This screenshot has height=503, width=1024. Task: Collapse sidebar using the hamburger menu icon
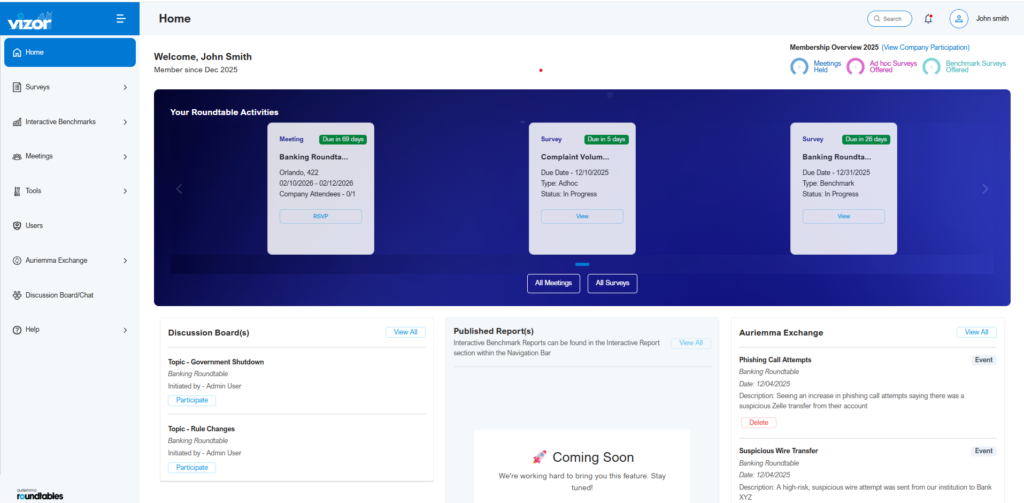[121, 18]
